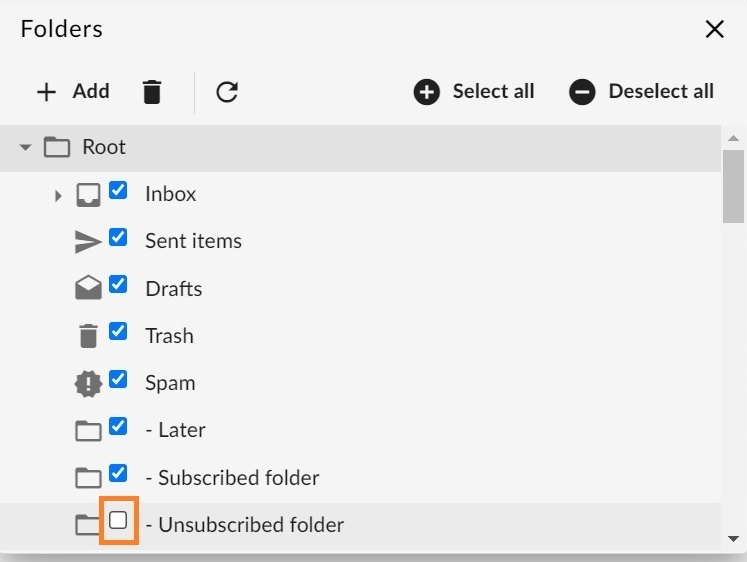The height and width of the screenshot is (562, 747).
Task: Select the Drafts folder label
Action: click(173, 289)
